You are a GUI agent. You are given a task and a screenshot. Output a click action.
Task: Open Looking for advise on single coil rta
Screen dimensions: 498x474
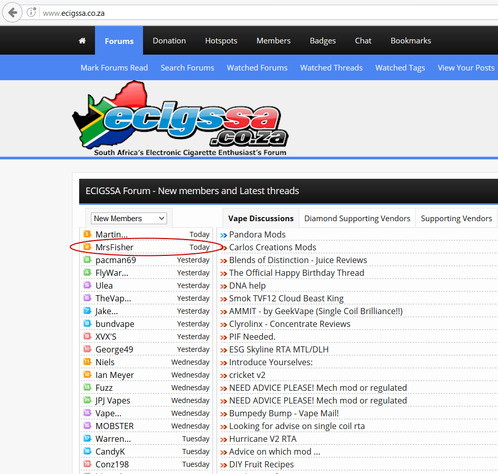coord(297,426)
